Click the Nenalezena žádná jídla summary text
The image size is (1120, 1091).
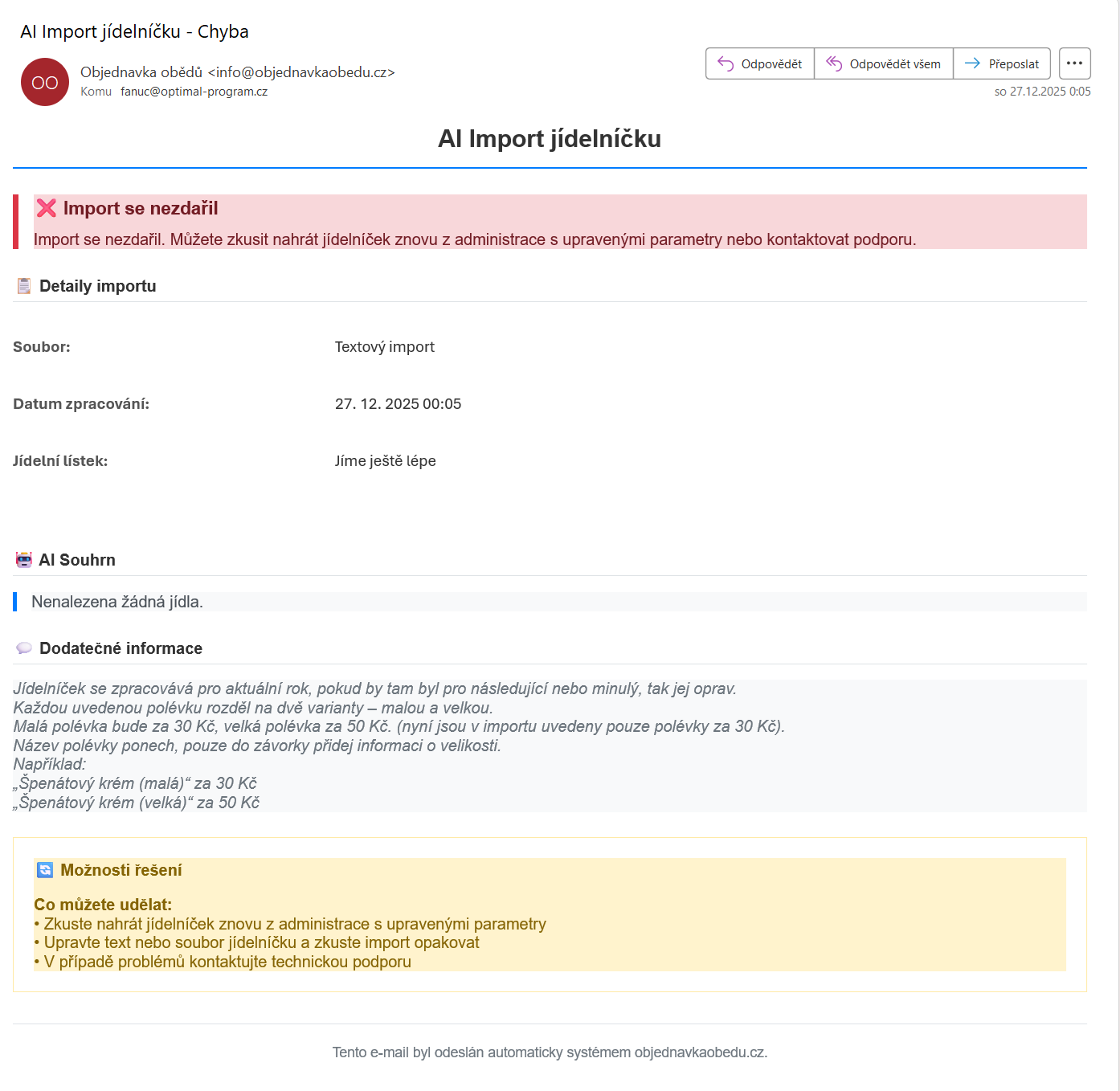point(117,602)
